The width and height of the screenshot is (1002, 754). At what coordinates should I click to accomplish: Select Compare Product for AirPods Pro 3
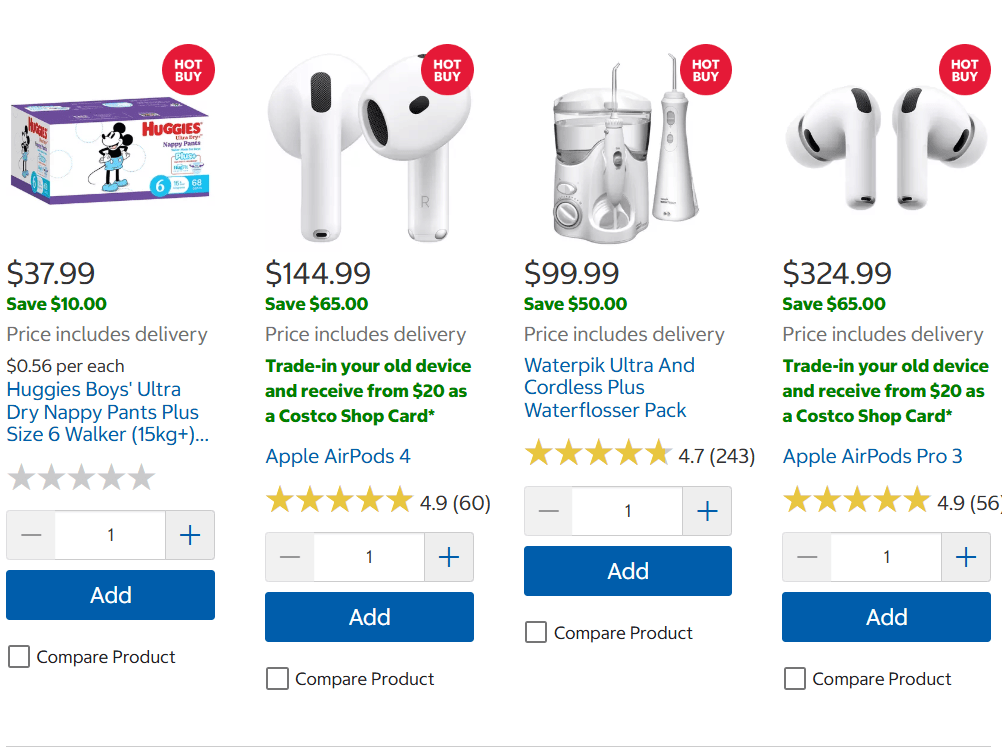(795, 679)
